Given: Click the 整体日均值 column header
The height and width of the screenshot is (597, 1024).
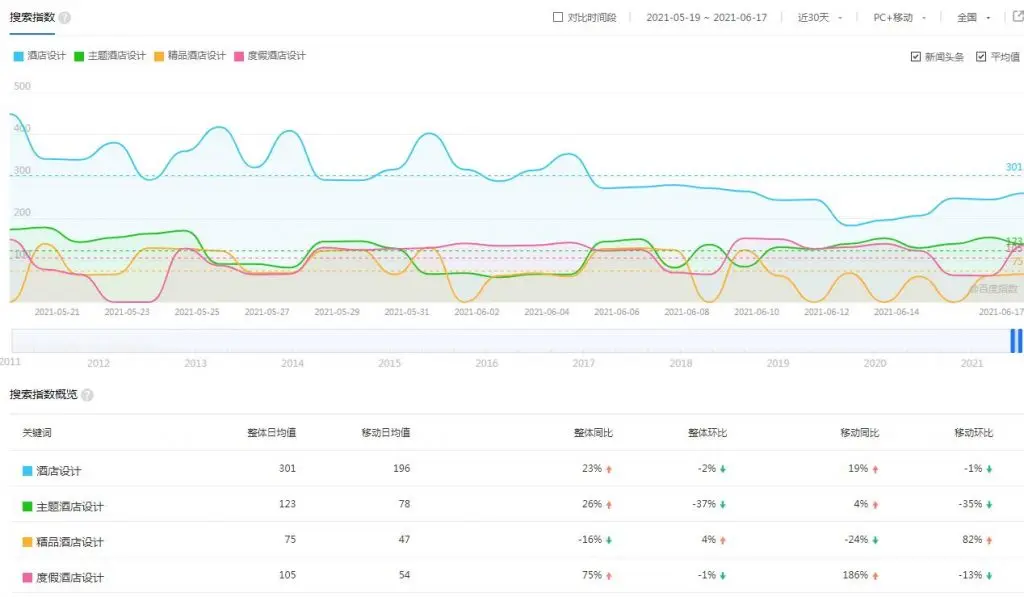Looking at the screenshot, I should (x=271, y=433).
